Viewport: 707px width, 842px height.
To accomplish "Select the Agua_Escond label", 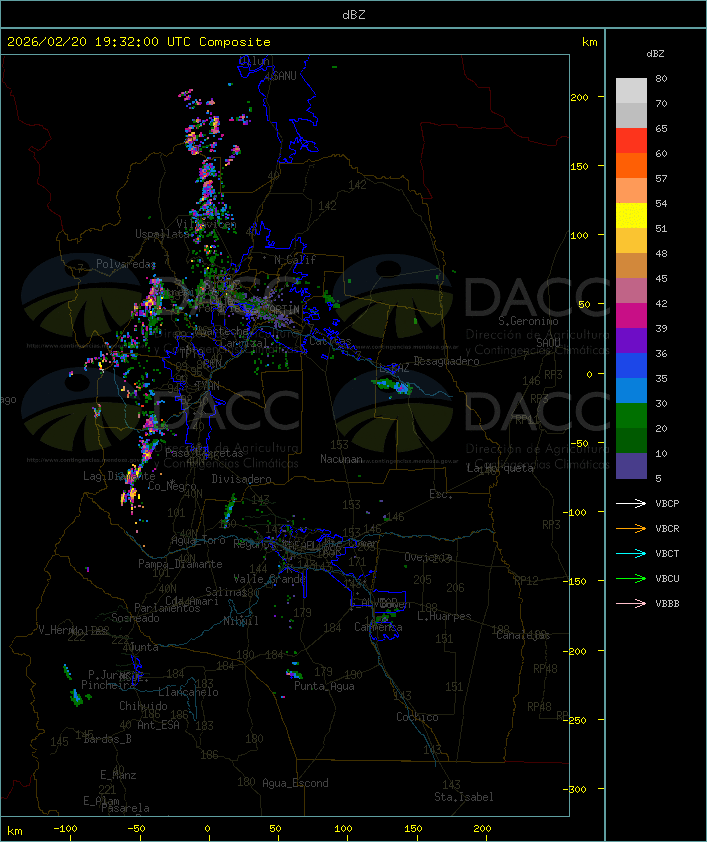I will pos(295,783).
